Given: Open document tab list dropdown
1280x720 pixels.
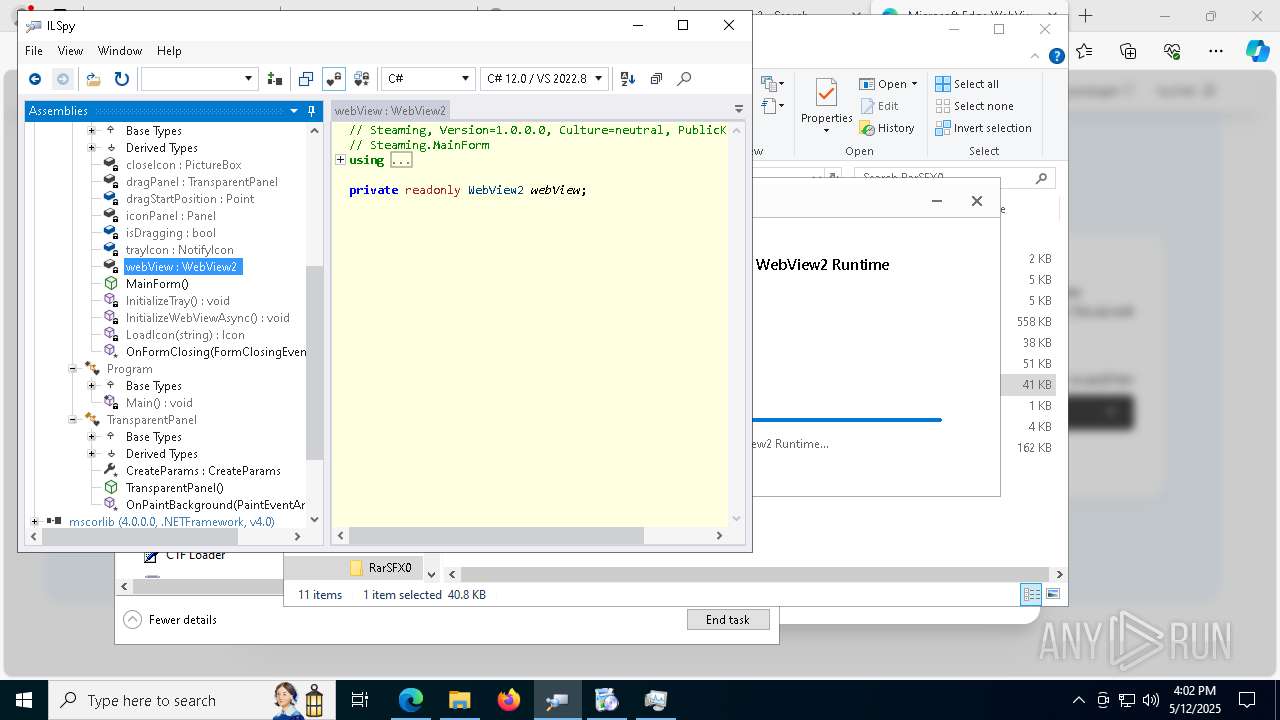Looking at the screenshot, I should [x=739, y=110].
